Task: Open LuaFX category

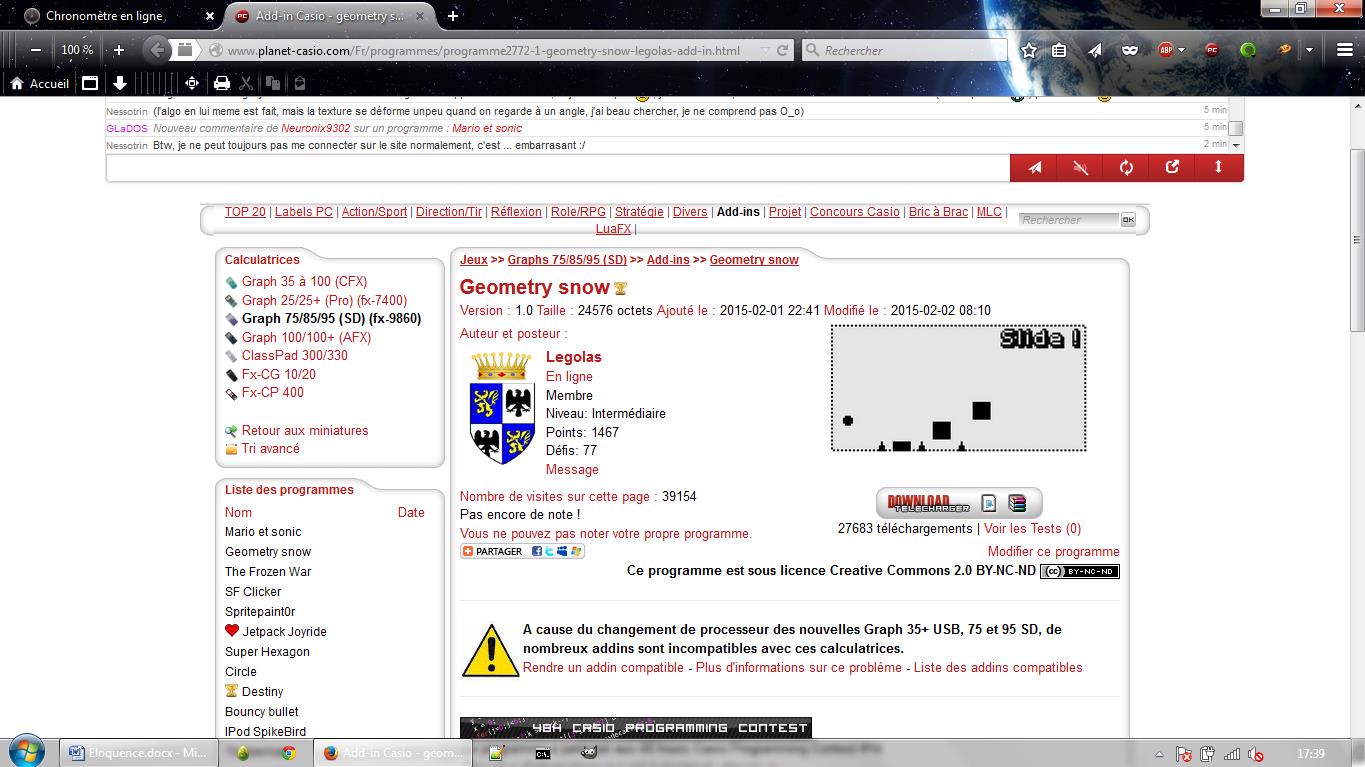Action: coord(614,229)
